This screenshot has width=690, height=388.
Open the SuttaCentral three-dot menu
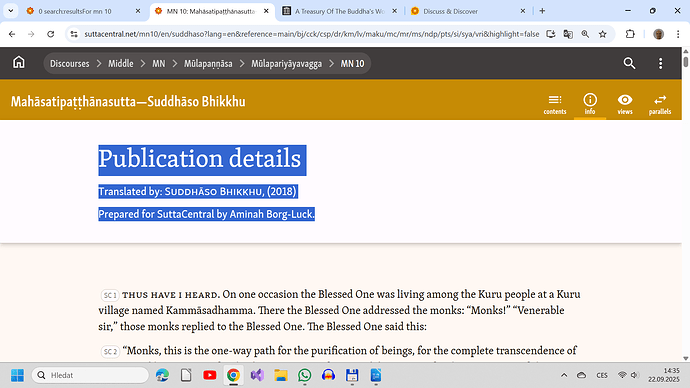(661, 63)
